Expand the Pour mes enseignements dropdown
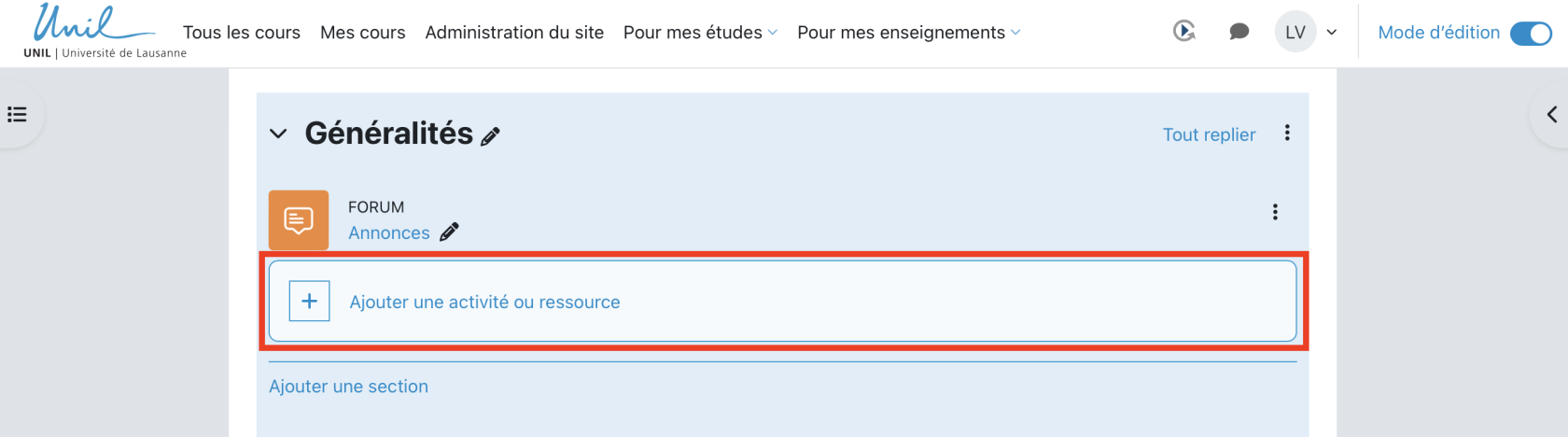This screenshot has width=1568, height=437. (x=908, y=33)
